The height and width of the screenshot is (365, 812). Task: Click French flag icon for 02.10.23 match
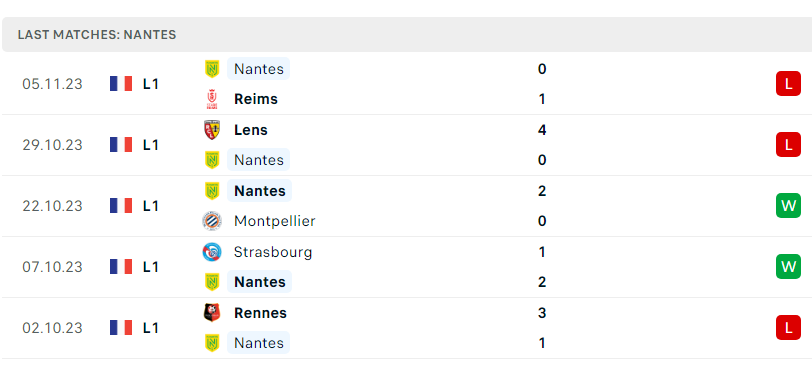[121, 328]
